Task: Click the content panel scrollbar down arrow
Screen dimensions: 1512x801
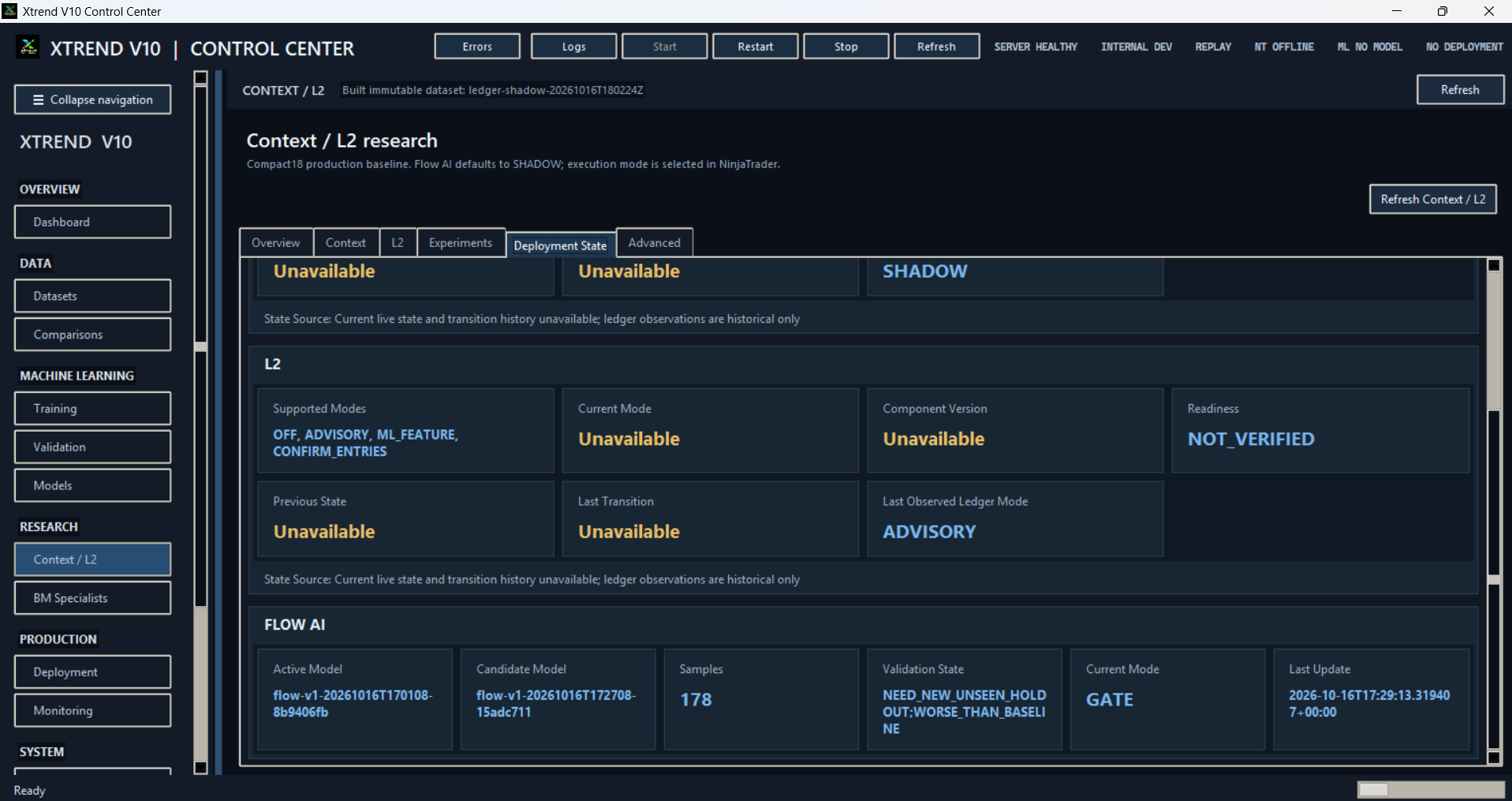Action: pyautogui.click(x=1493, y=758)
